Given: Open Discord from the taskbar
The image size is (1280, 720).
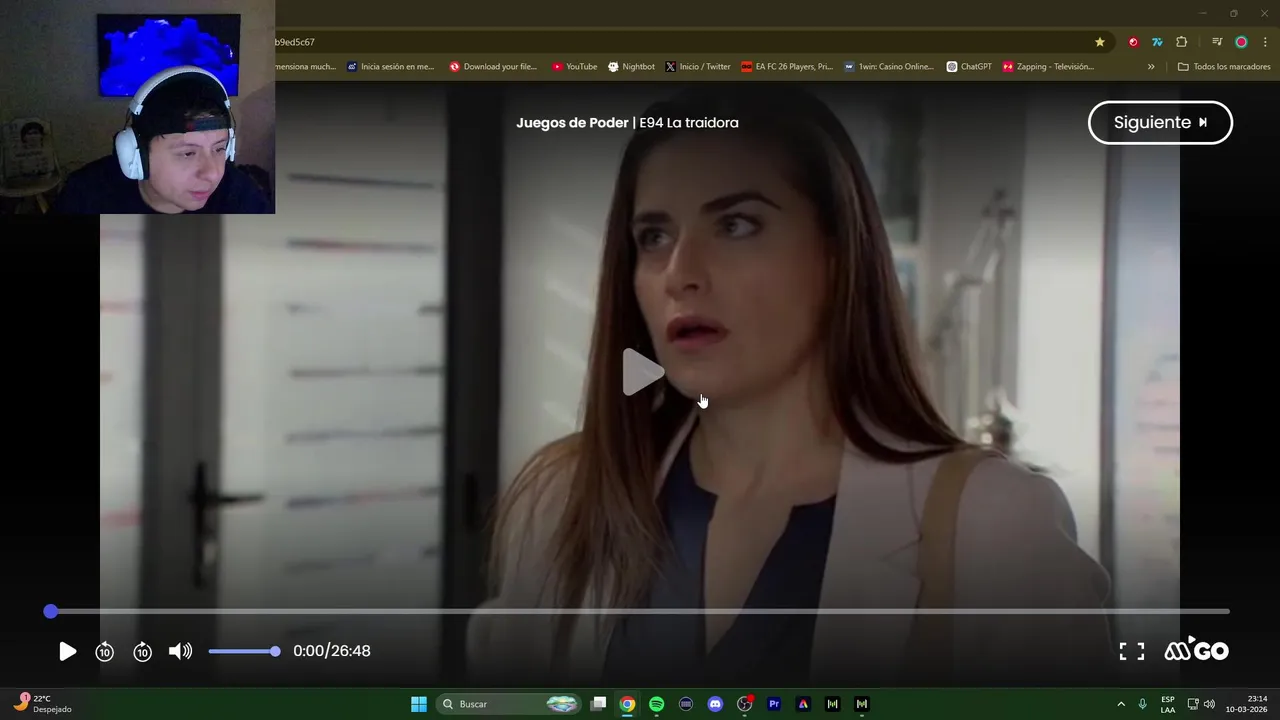Looking at the screenshot, I should [715, 704].
